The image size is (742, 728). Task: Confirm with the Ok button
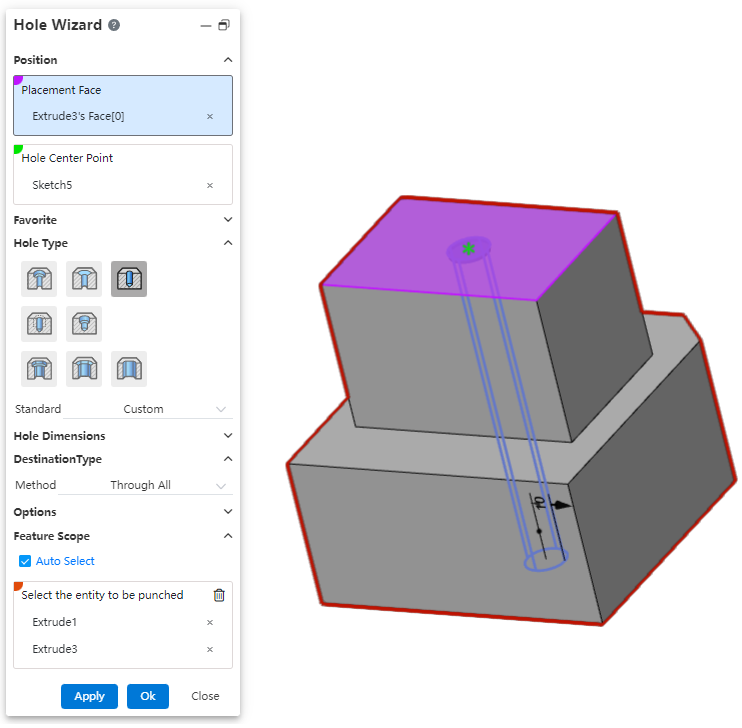[148, 696]
